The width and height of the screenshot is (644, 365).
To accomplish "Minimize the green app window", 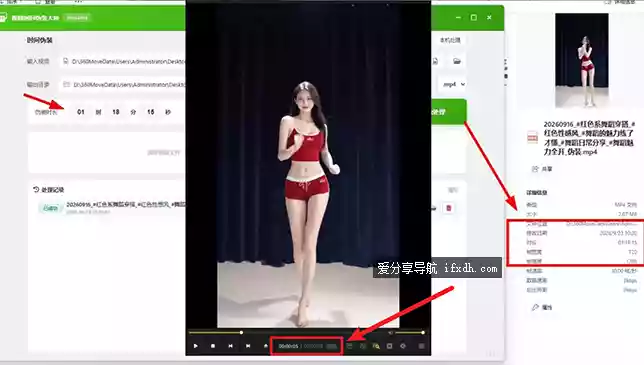I will pyautogui.click(x=458, y=18).
